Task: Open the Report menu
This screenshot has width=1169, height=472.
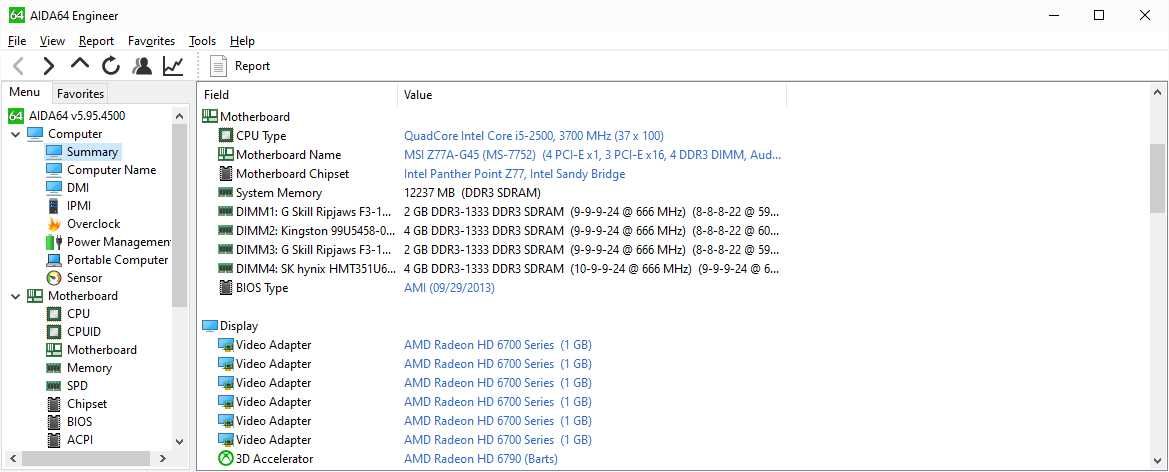Action: [96, 41]
